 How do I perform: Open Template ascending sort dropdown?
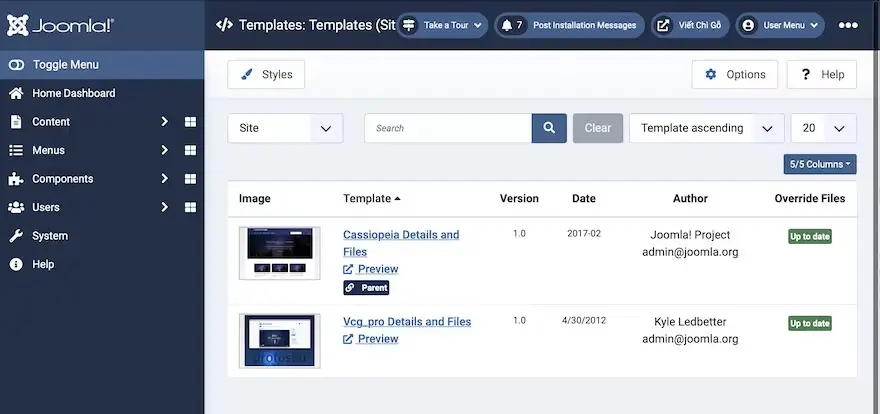[706, 128]
